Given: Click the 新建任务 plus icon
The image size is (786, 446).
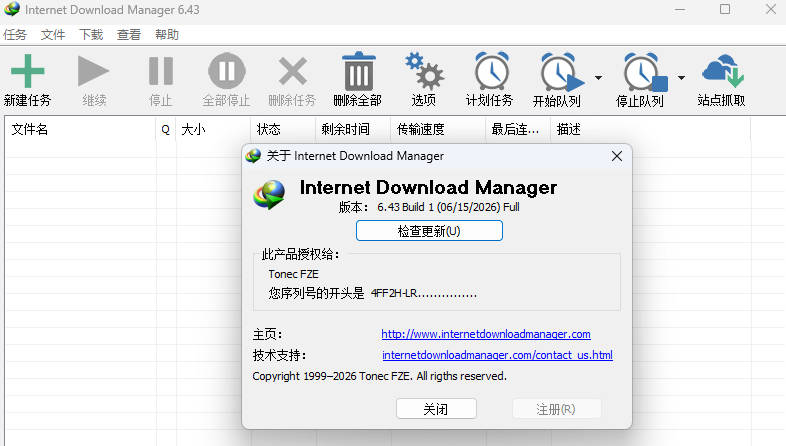Looking at the screenshot, I should pyautogui.click(x=28, y=71).
